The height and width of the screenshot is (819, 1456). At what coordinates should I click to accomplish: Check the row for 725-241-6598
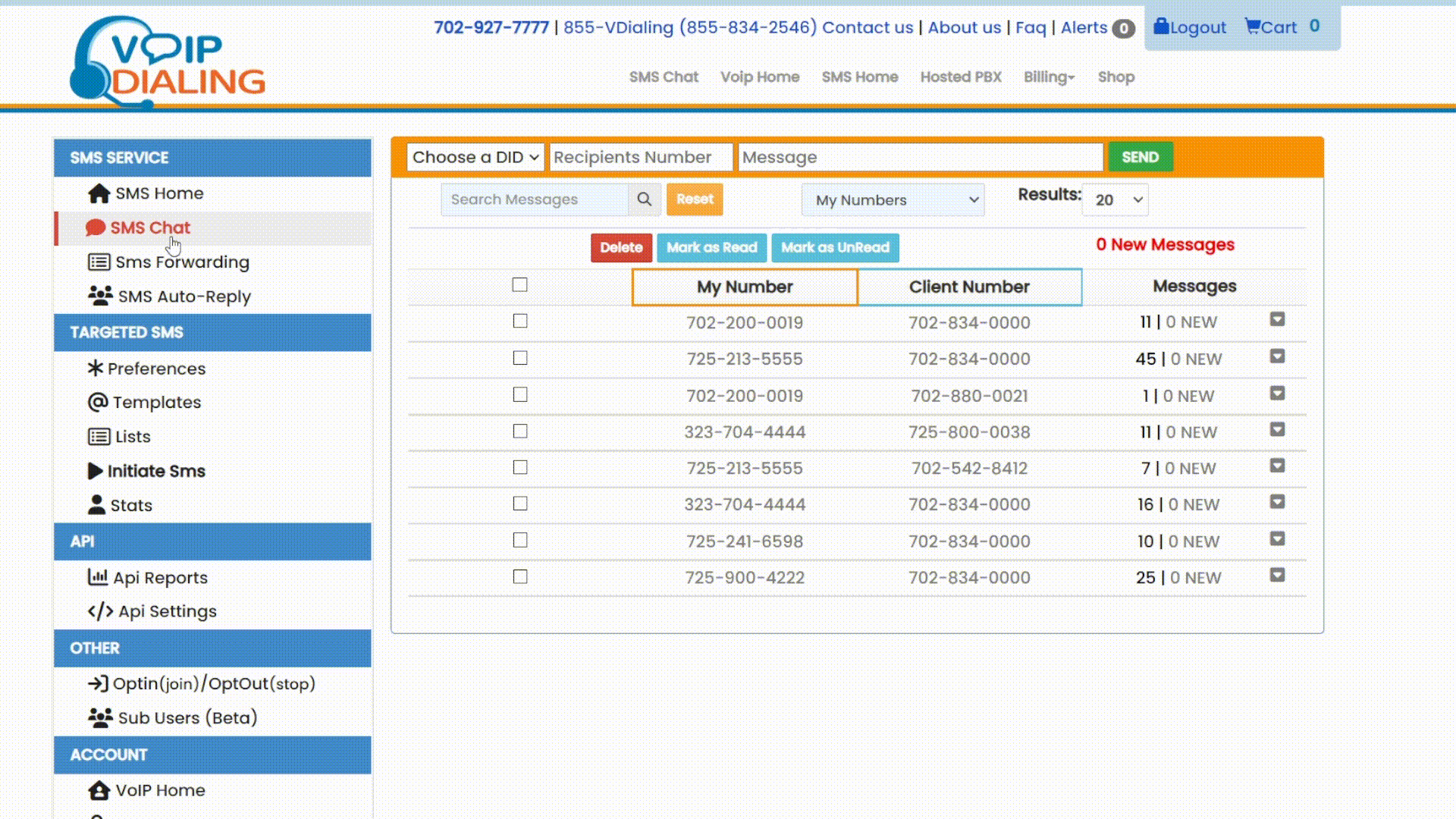[519, 540]
